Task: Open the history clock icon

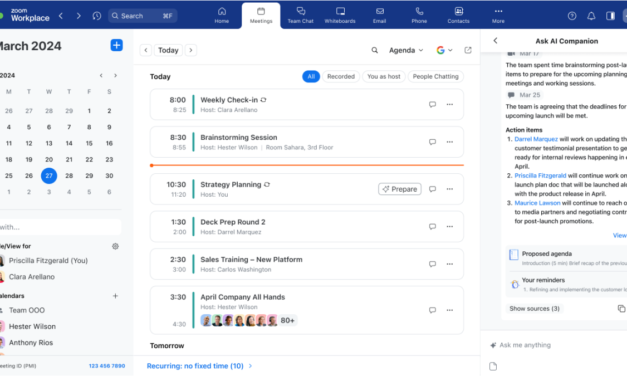Action: (x=97, y=16)
